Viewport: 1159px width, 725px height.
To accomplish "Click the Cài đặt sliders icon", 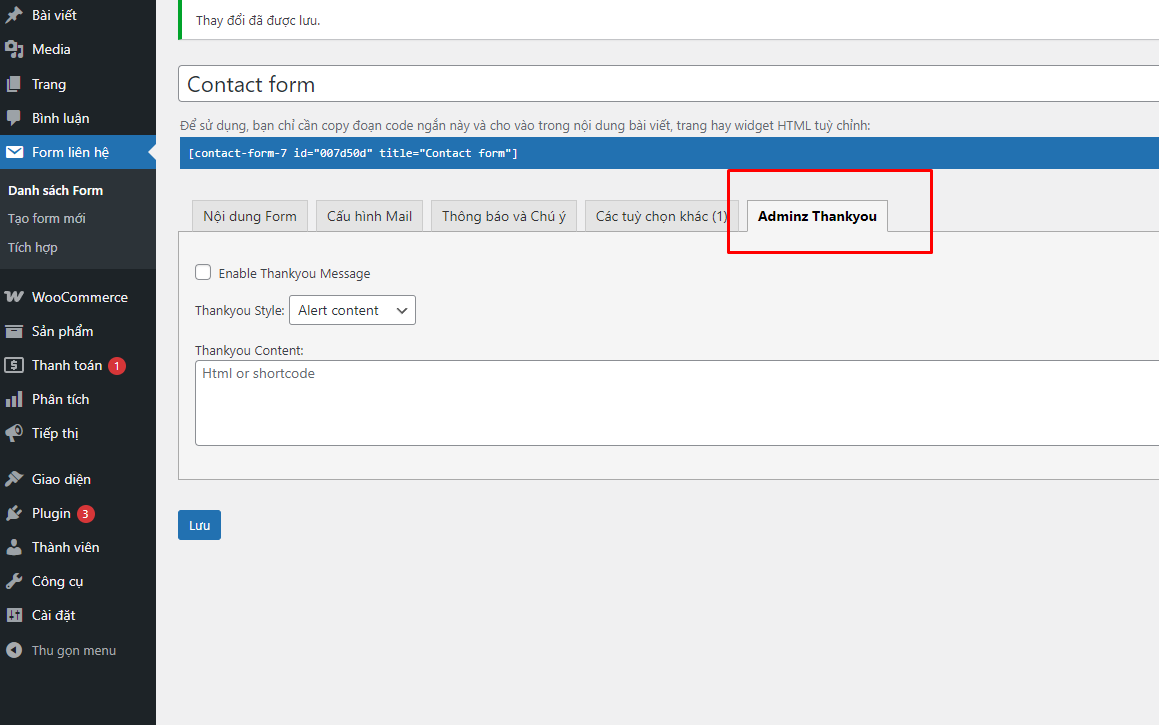I will pyautogui.click(x=14, y=615).
